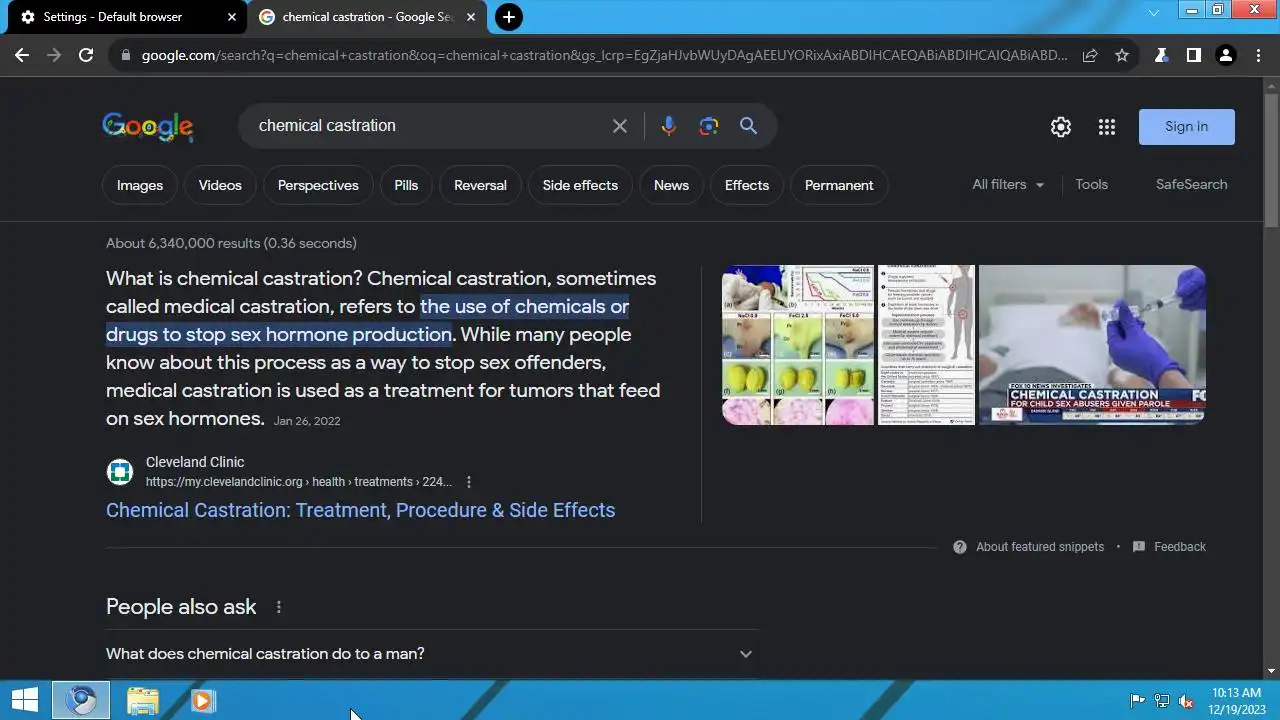Open Chemical Castration: Treatment, Procedure link

point(360,510)
